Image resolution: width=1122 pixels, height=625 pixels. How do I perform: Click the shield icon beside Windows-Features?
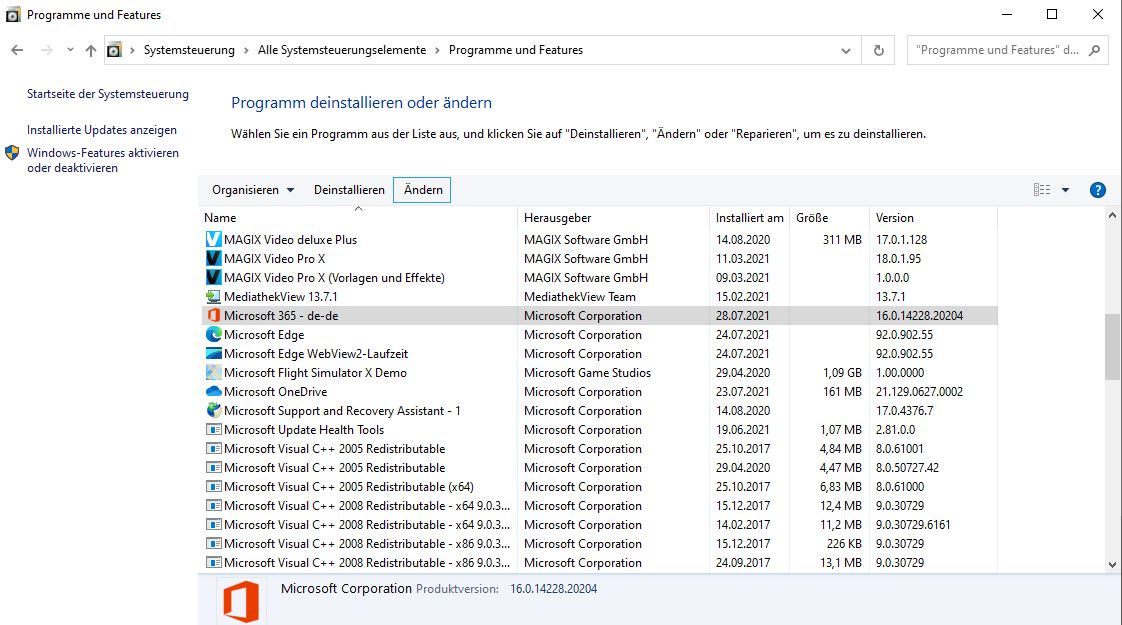pyautogui.click(x=12, y=152)
